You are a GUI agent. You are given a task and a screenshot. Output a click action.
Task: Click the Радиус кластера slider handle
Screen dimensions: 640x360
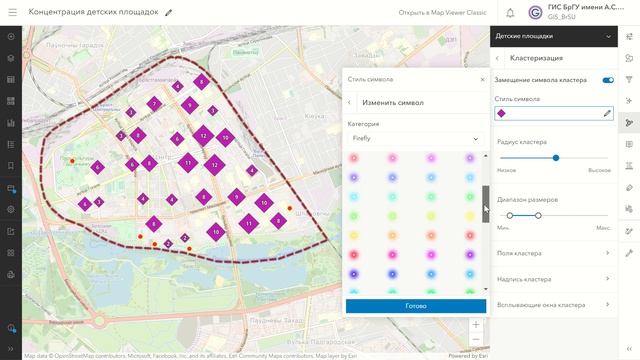pos(556,158)
